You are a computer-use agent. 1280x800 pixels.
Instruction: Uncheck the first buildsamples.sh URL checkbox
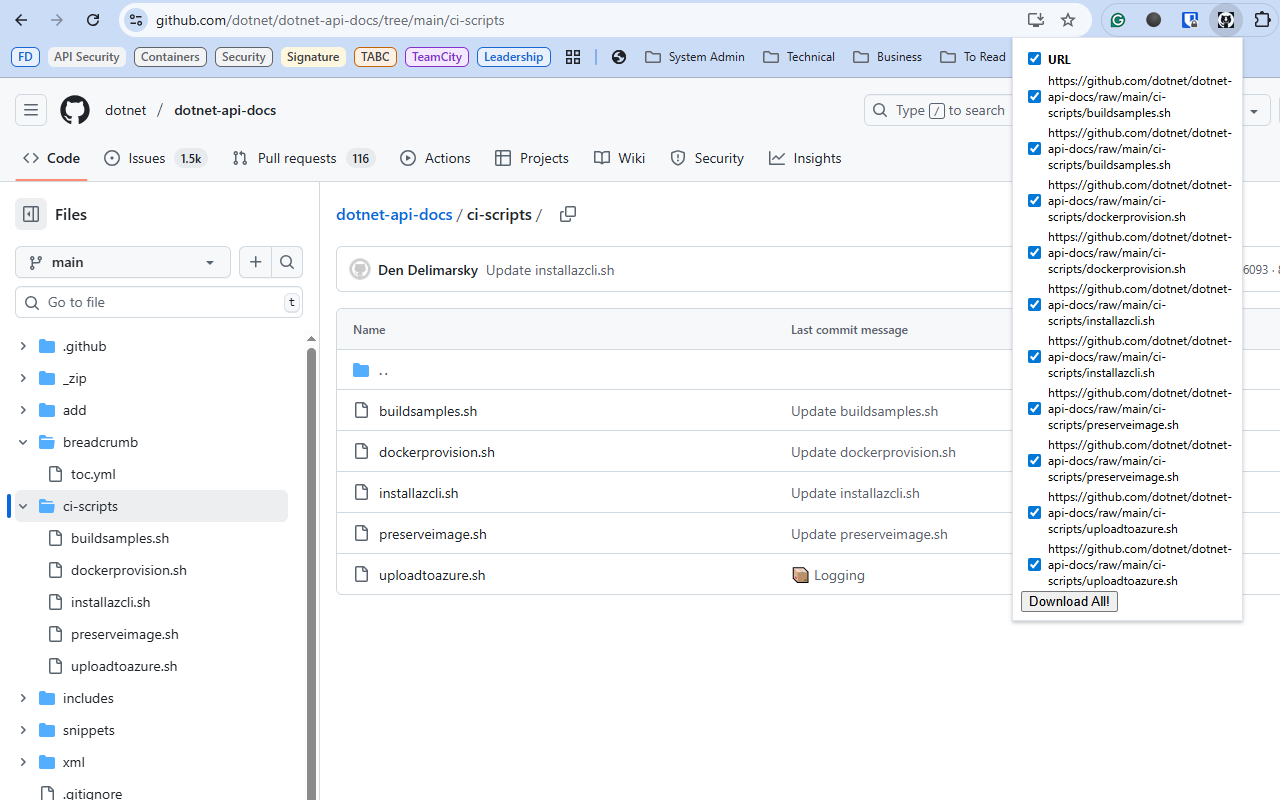click(1034, 97)
